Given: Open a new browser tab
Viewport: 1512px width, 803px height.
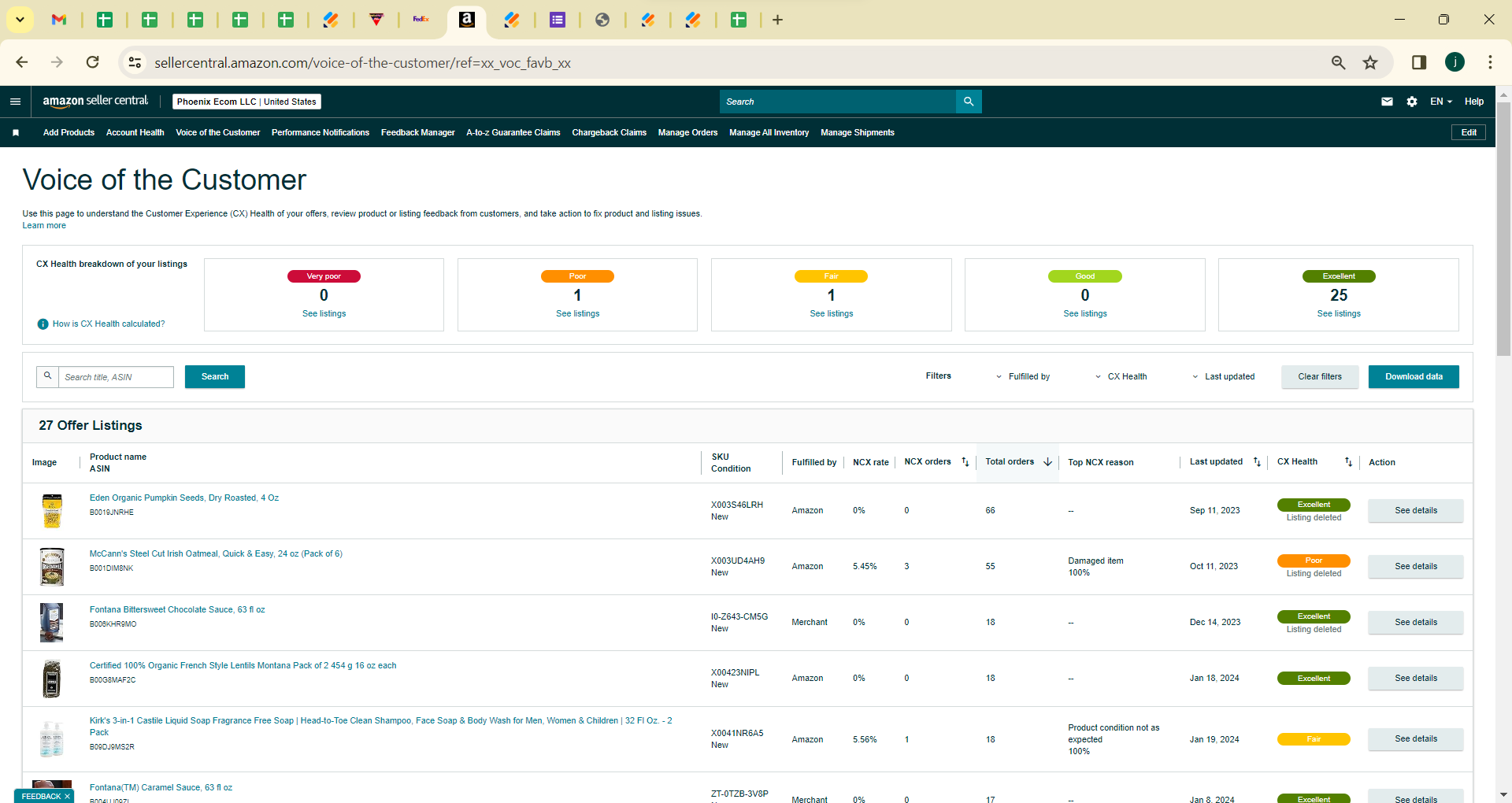Looking at the screenshot, I should [777, 20].
